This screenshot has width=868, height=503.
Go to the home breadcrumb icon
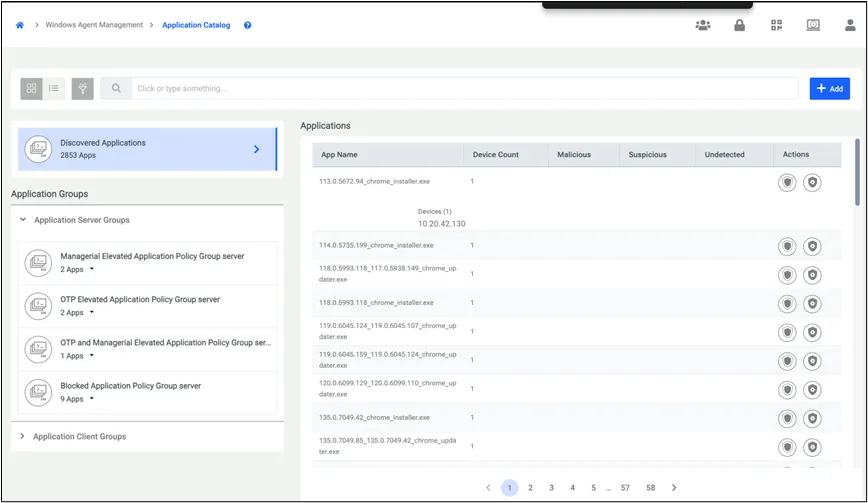pos(20,25)
